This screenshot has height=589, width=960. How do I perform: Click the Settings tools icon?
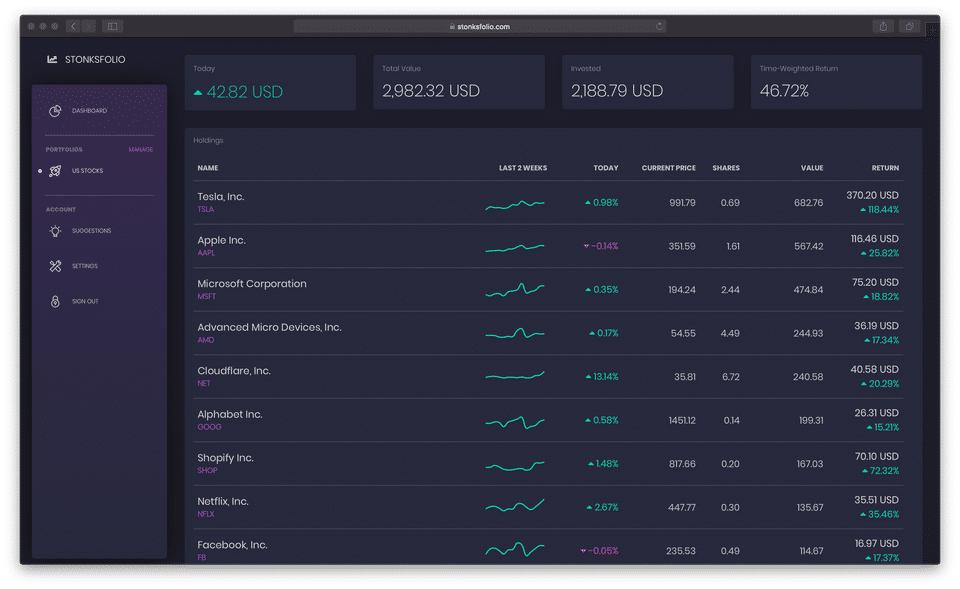pyautogui.click(x=55, y=266)
